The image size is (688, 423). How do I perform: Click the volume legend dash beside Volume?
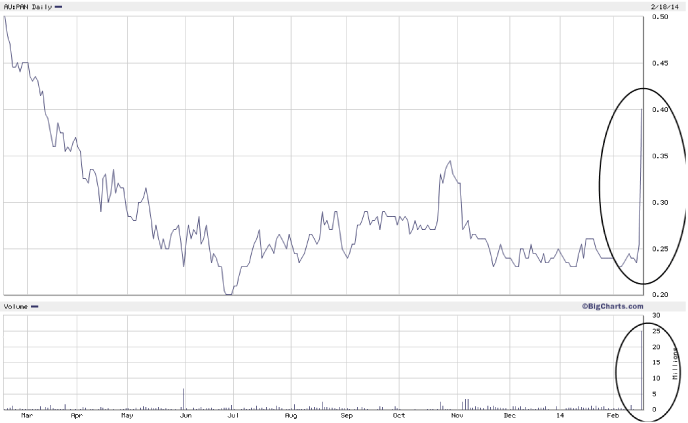pos(36,304)
